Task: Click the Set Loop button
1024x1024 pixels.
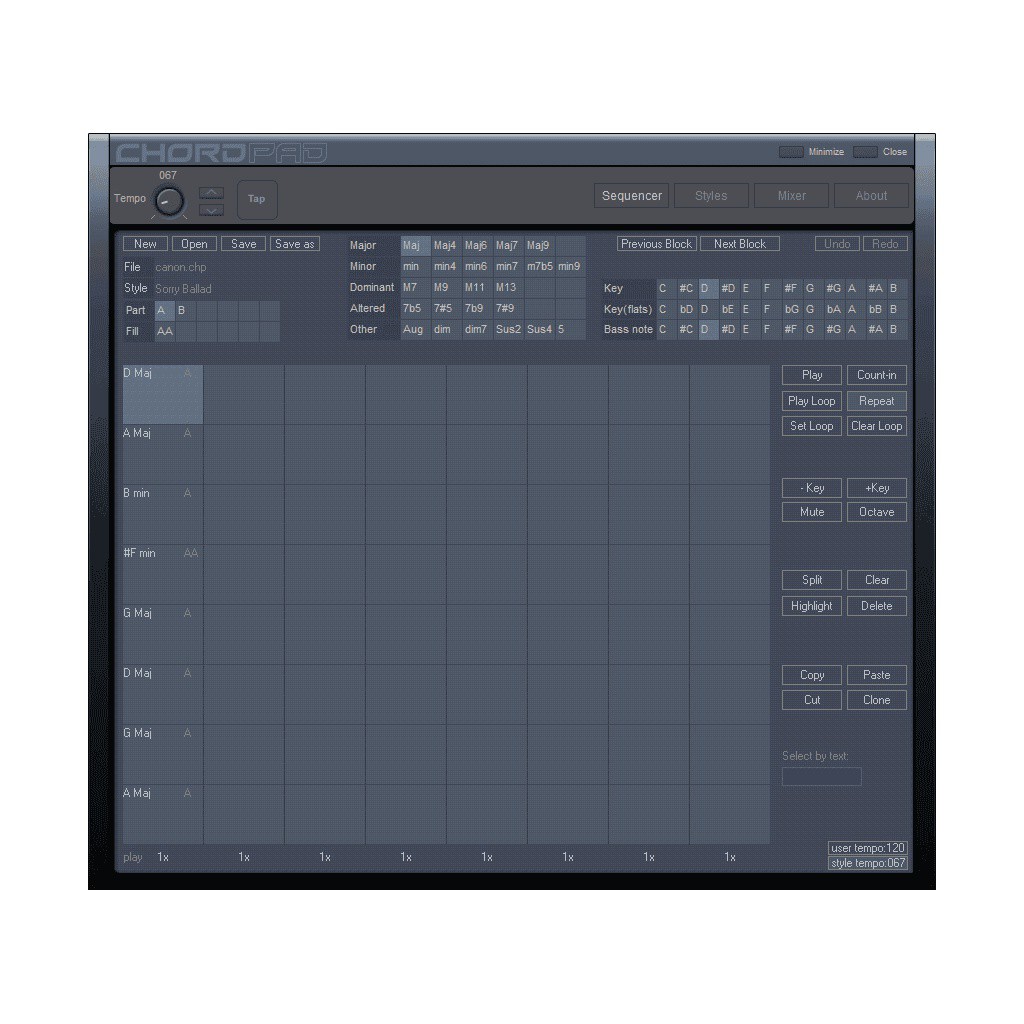Action: [812, 426]
